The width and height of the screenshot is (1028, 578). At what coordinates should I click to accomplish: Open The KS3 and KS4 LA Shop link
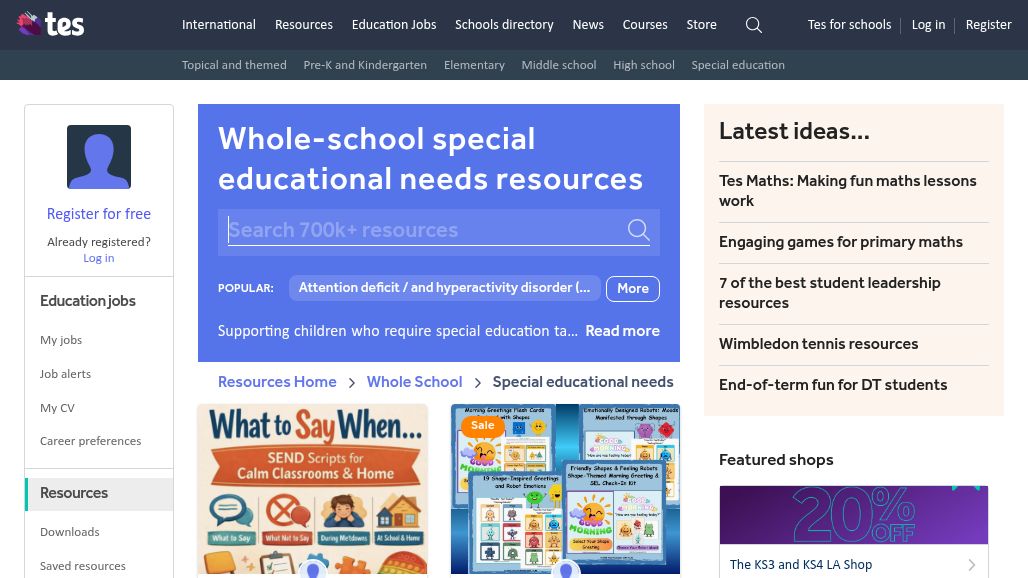pyautogui.click(x=801, y=564)
